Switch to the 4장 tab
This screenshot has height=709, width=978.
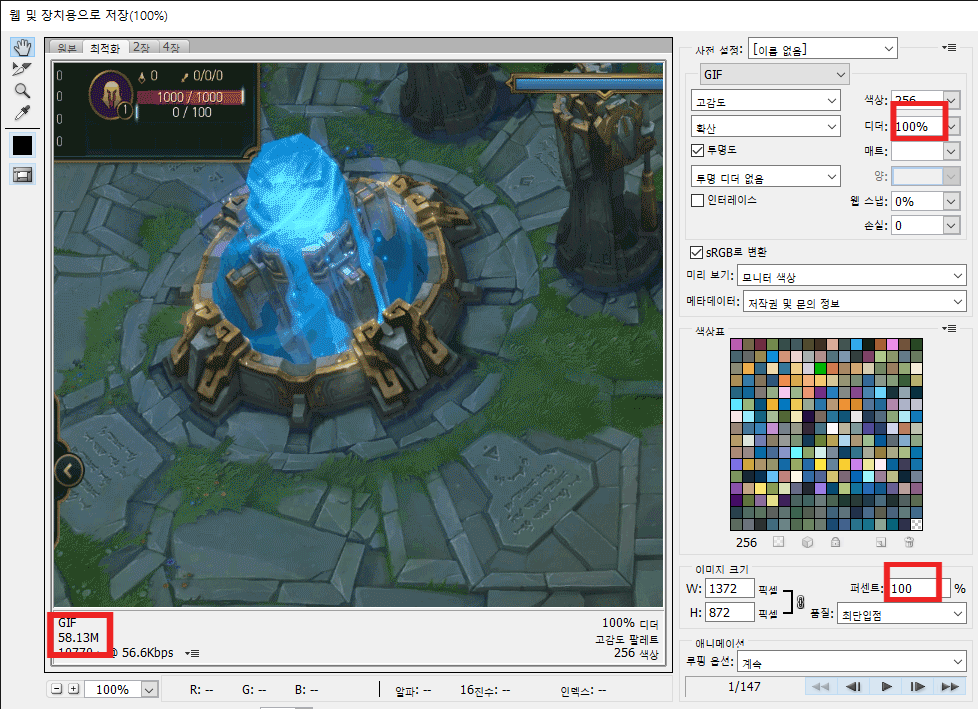171,47
